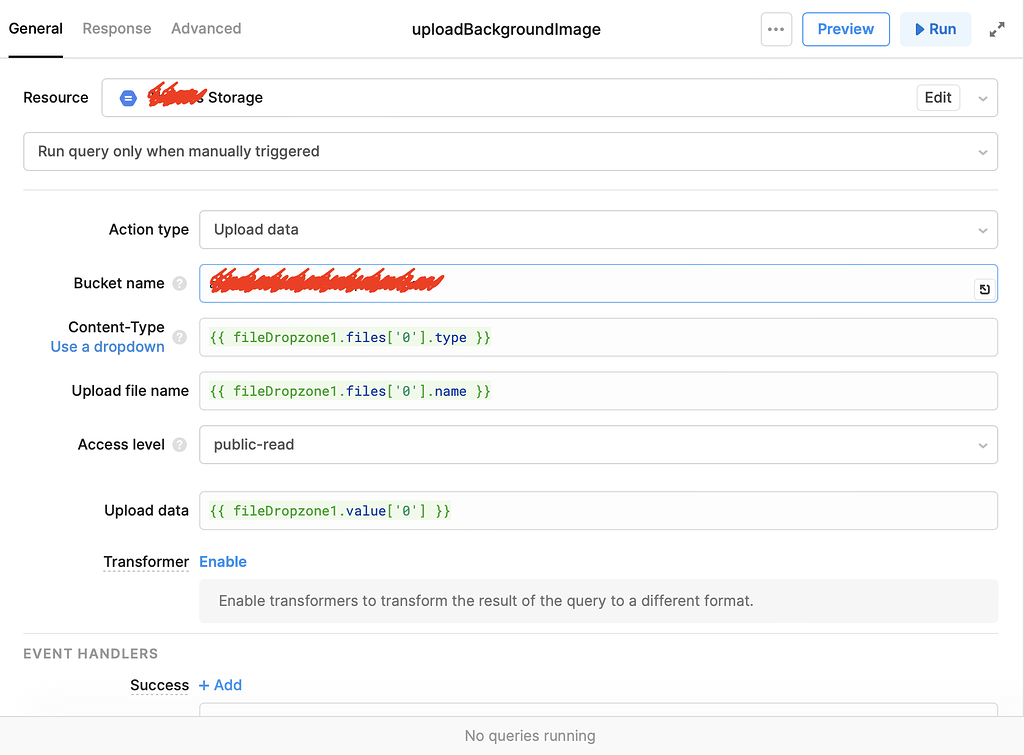1024x755 pixels.
Task: Open the variable picker in Bucket name field
Action: pos(984,287)
